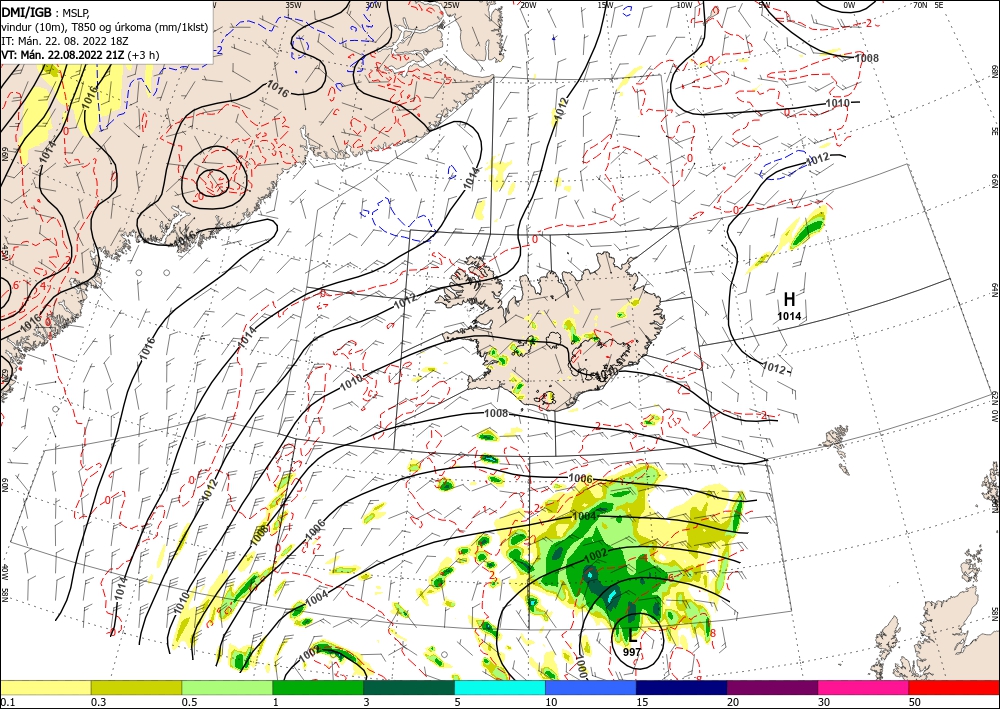Image resolution: width=1000 pixels, height=709 pixels.
Task: Click the '3' legend scale label
Action: tap(367, 702)
